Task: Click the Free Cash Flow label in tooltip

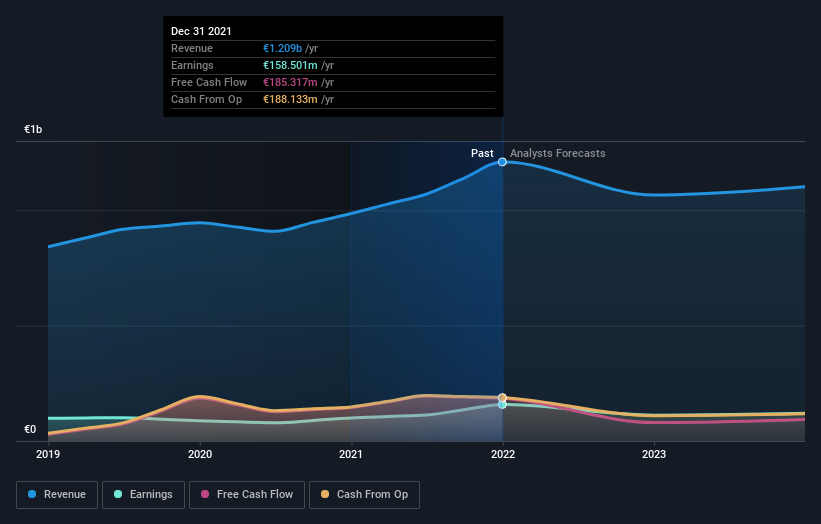Action: [x=209, y=82]
